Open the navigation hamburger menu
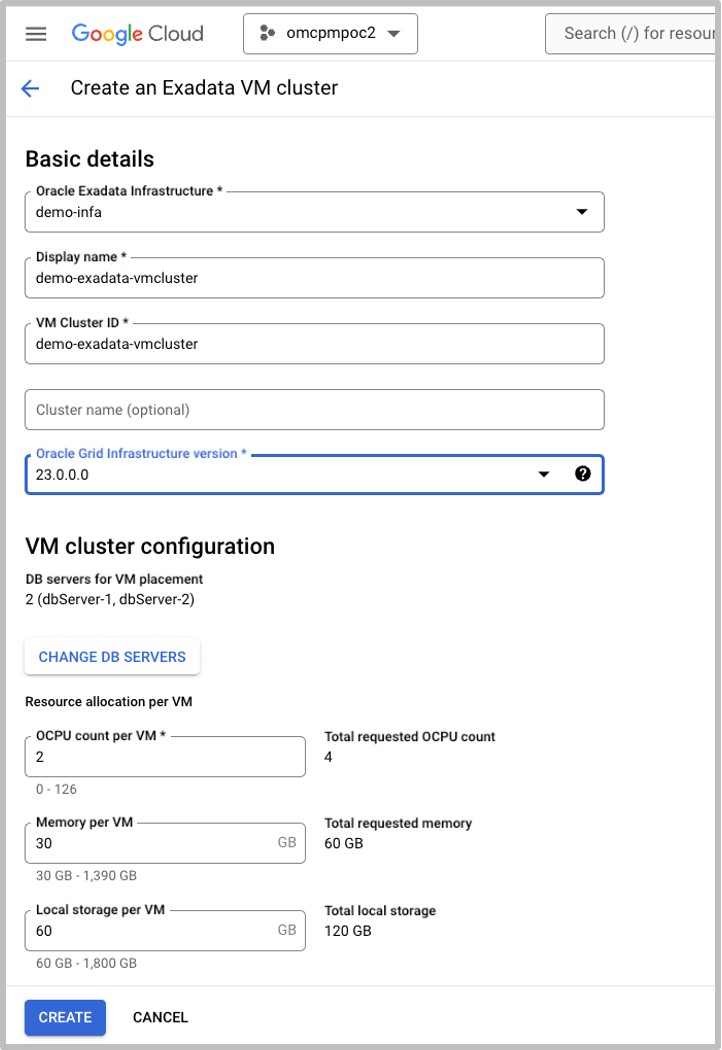722x1050 pixels. coord(35,33)
